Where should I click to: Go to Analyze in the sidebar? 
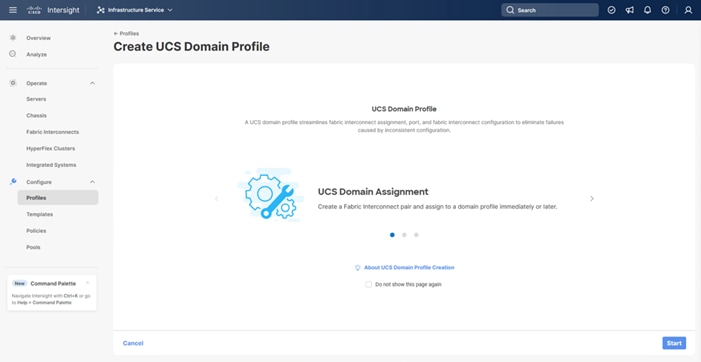(36, 55)
